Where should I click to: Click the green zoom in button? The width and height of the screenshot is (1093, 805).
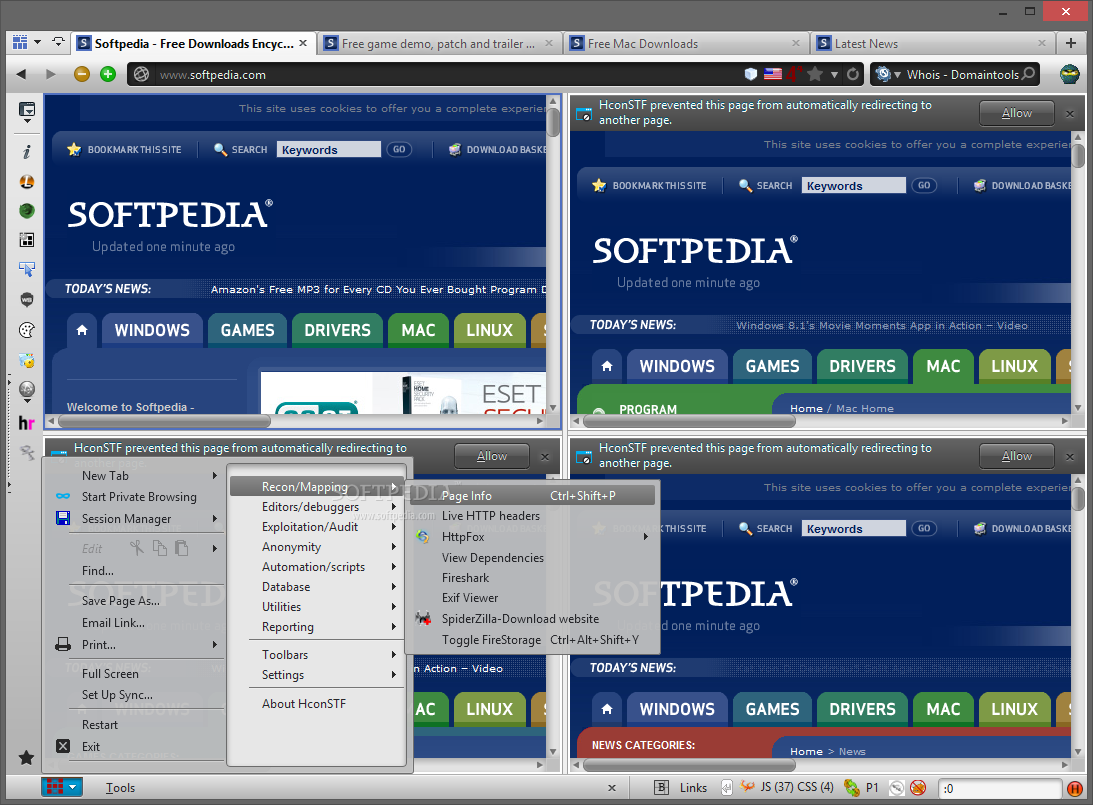107,74
